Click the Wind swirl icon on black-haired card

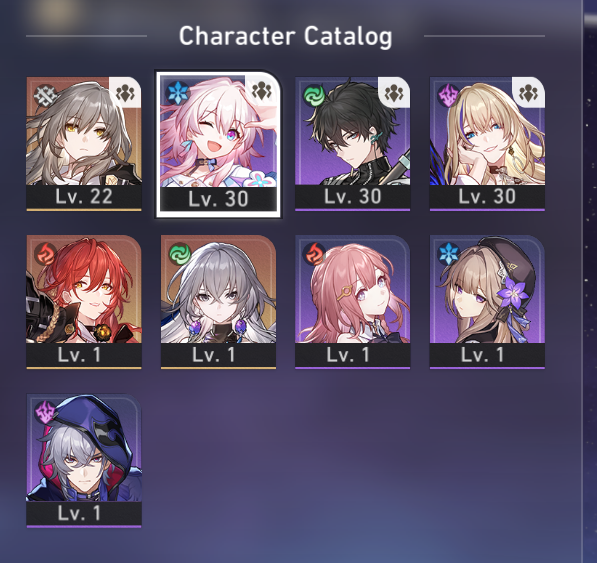(314, 95)
